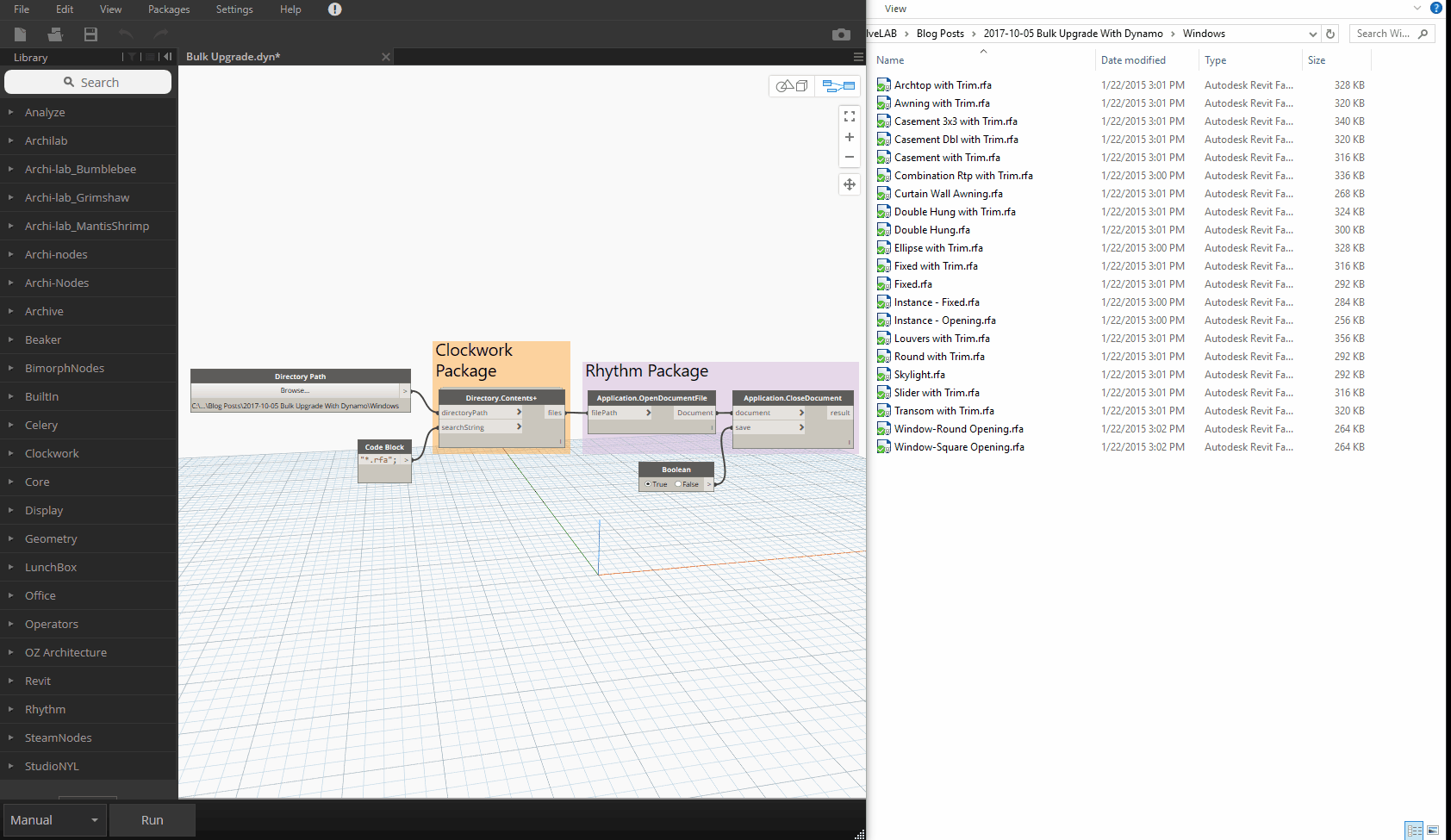Select the Directory.Contents+ node header
Viewport: 1451px width, 840px height.
pos(501,398)
